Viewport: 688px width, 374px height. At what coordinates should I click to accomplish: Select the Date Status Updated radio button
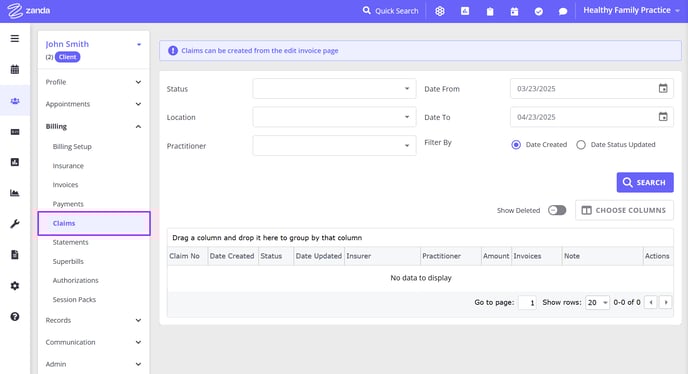click(581, 145)
